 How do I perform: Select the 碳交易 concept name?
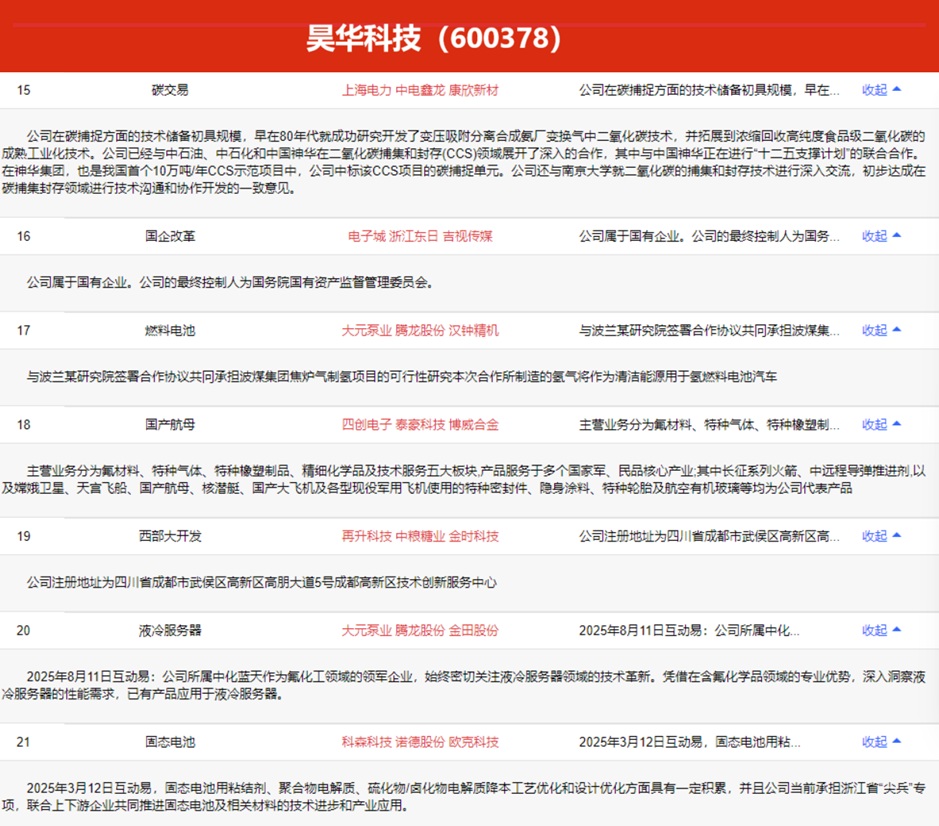(x=170, y=90)
